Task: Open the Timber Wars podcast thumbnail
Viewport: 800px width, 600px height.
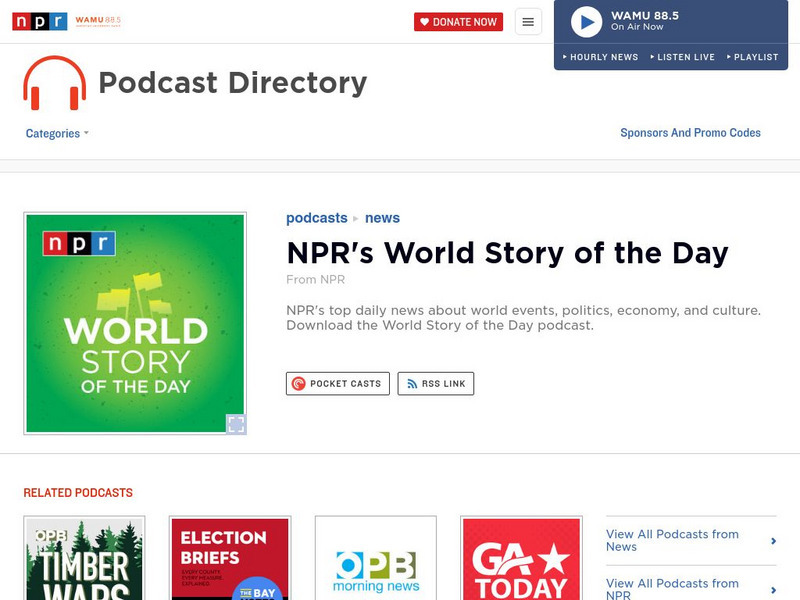Action: point(84,558)
